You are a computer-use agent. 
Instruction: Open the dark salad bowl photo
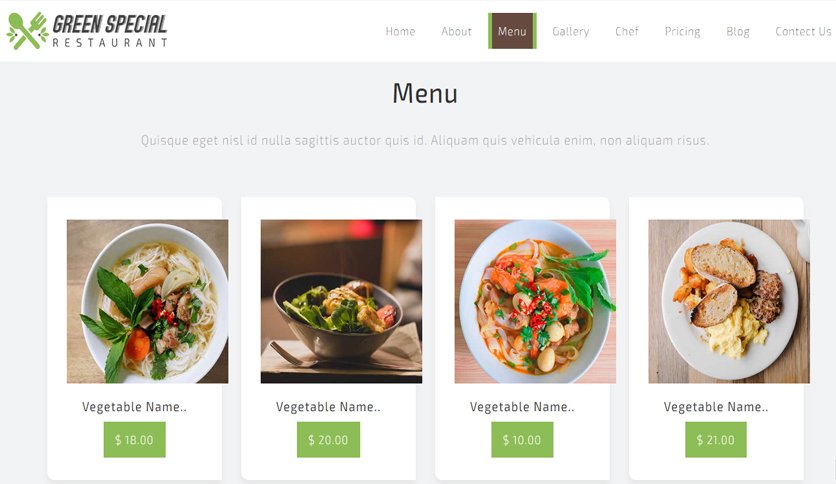[x=341, y=301]
